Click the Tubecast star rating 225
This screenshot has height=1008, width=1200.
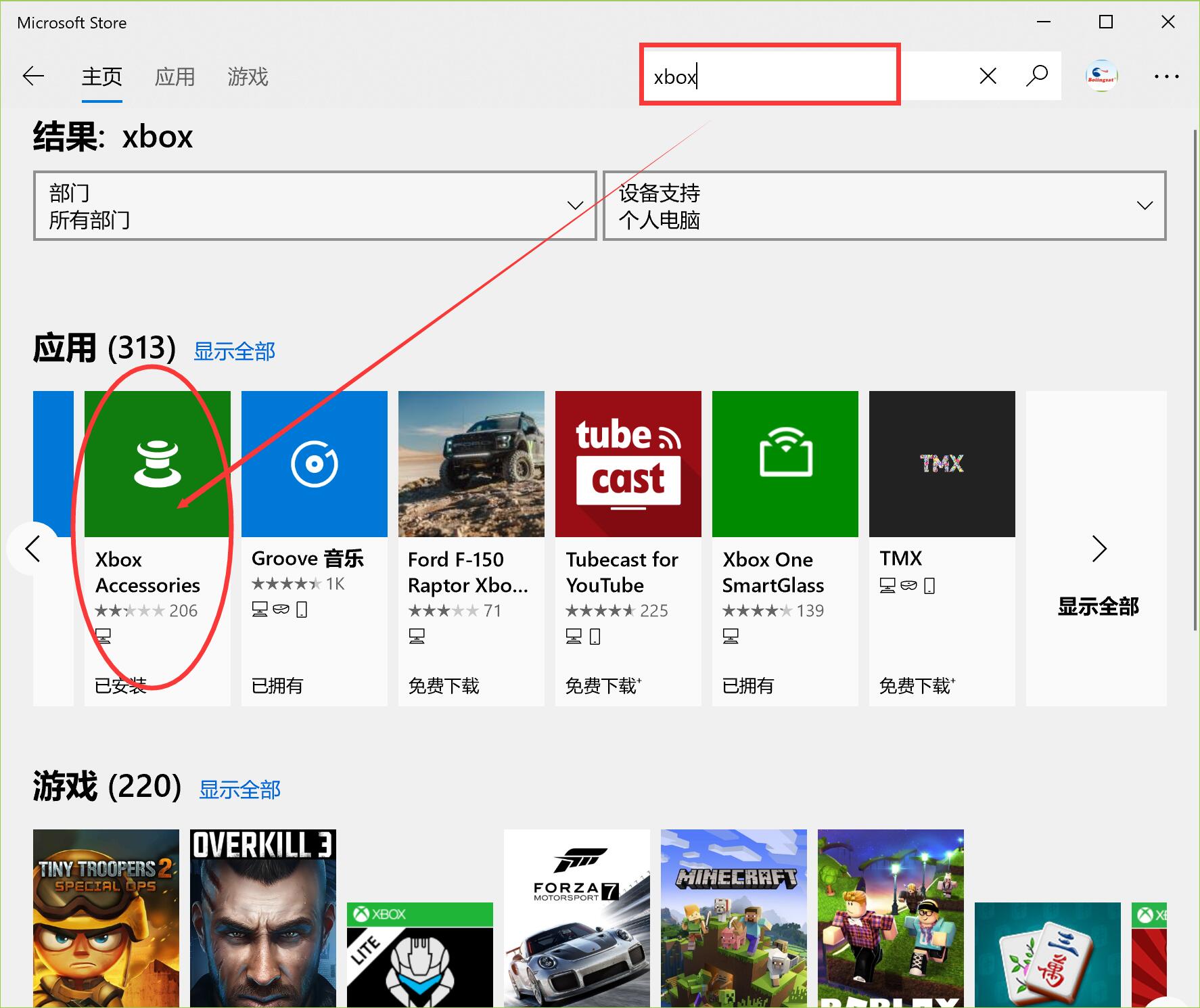pos(616,611)
